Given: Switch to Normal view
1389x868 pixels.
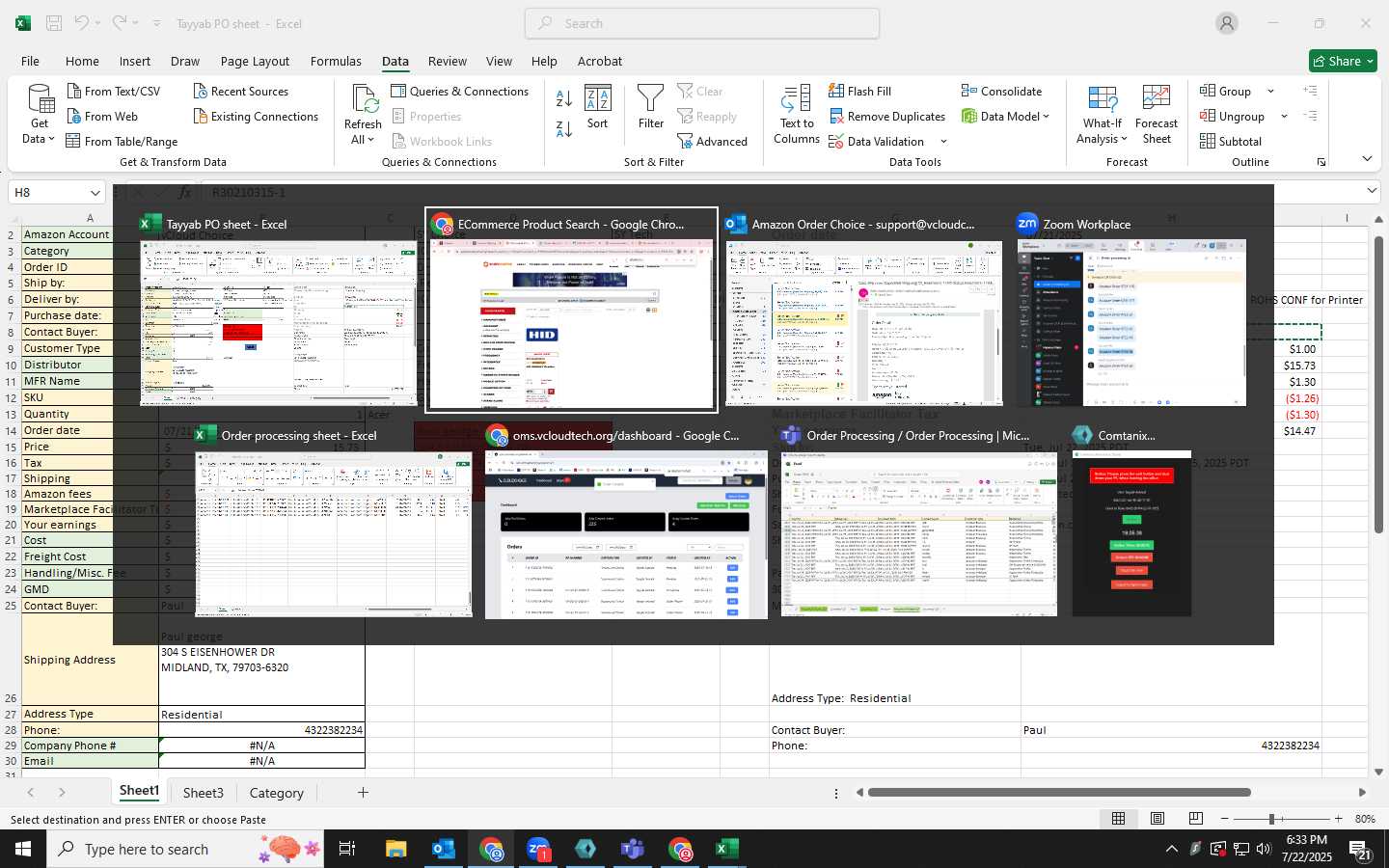Looking at the screenshot, I should pyautogui.click(x=1119, y=819).
